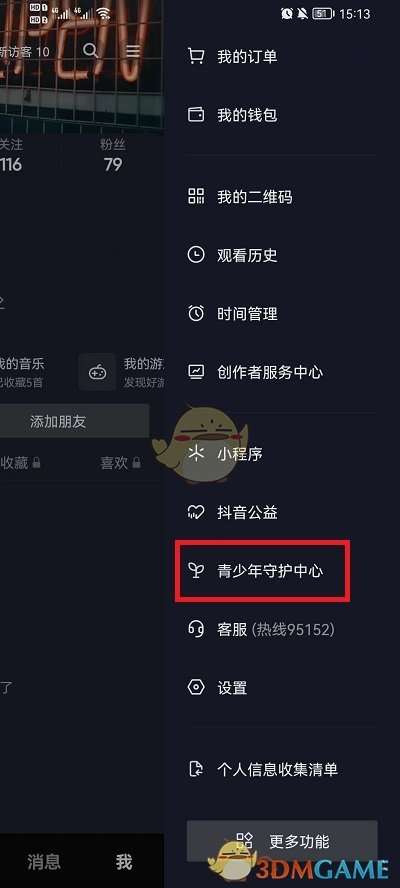Tap the chart icon for 创作者服务中心
The width and height of the screenshot is (400, 888).
pos(196,372)
